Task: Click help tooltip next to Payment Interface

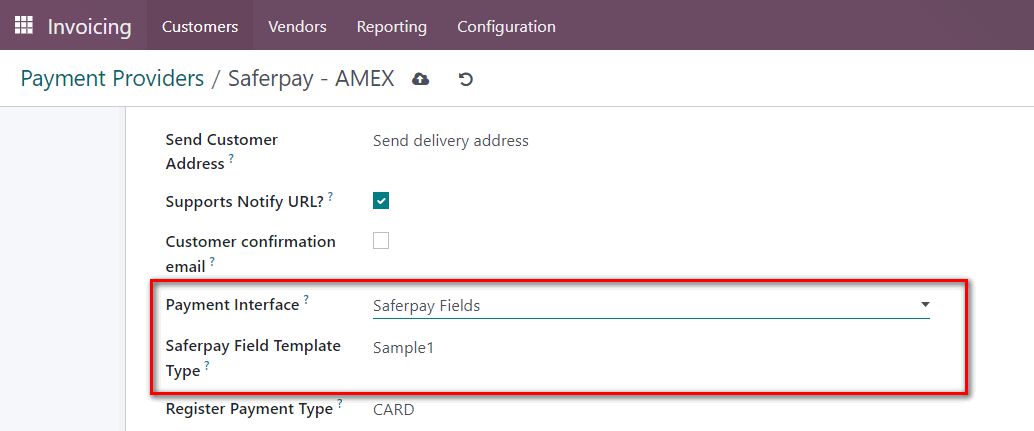Action: [x=307, y=299]
